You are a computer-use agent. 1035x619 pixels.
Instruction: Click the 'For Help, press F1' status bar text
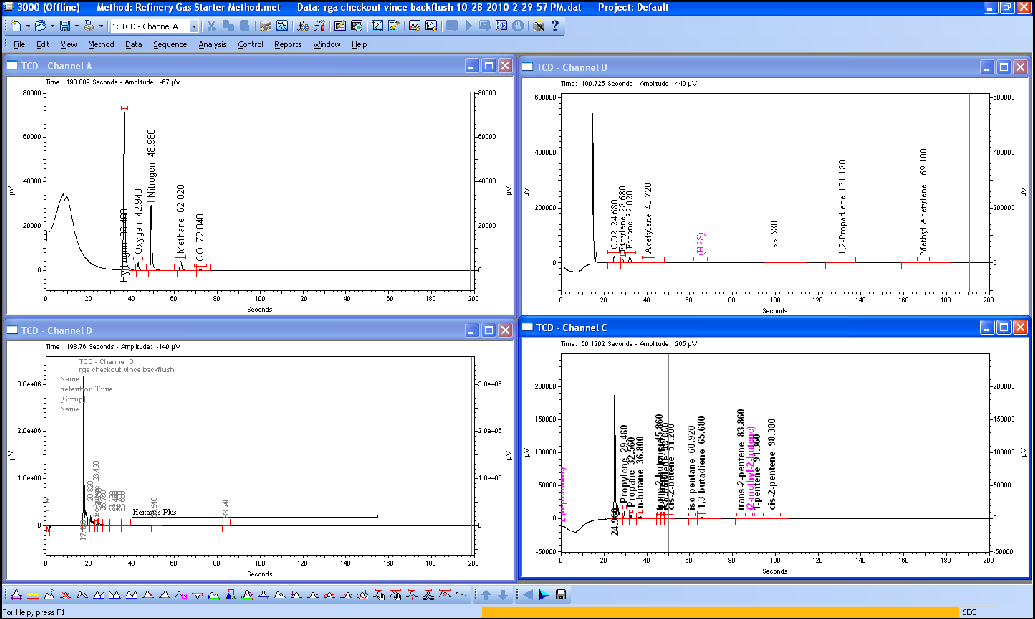(x=34, y=612)
